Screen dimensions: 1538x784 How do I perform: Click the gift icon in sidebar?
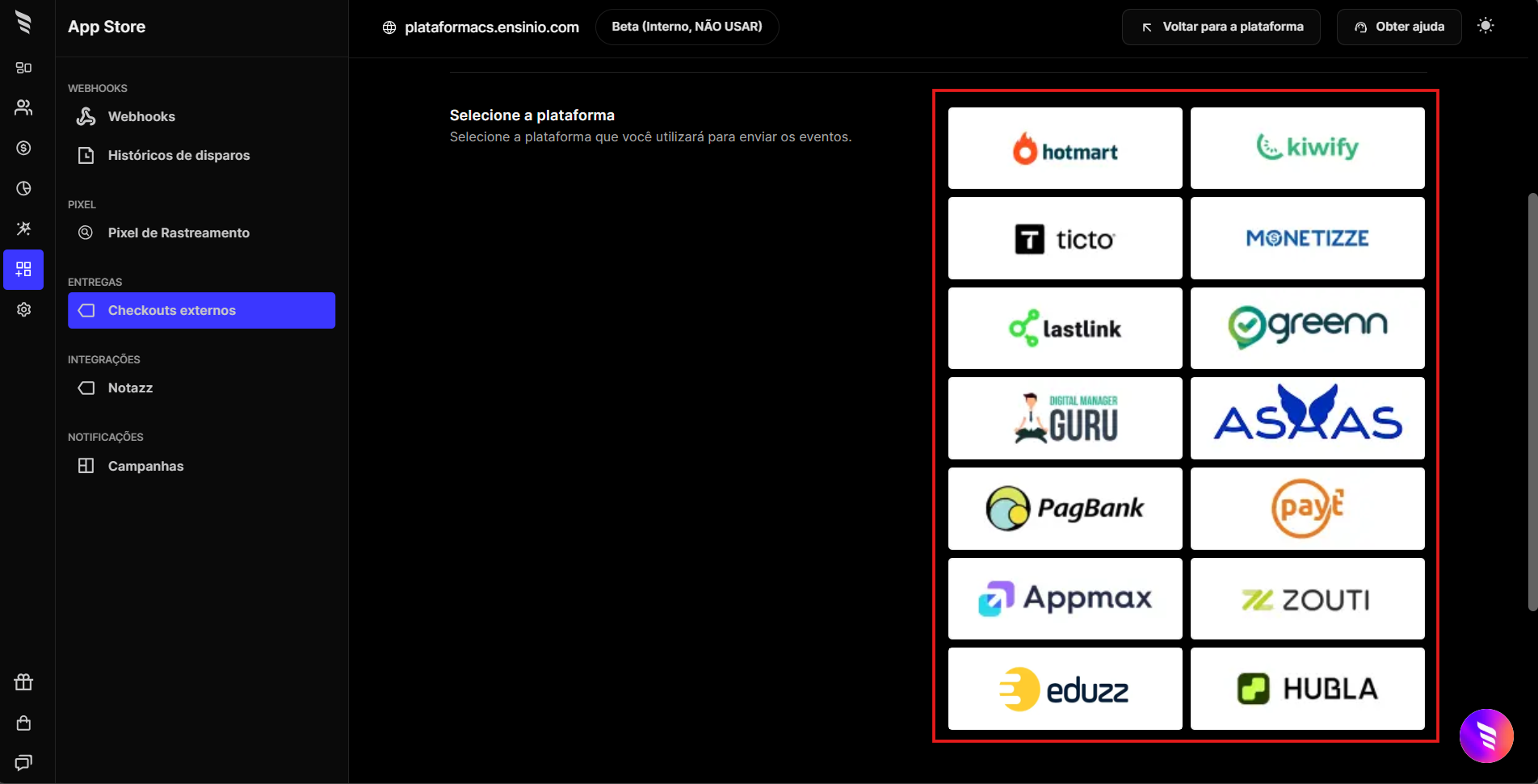tap(23, 682)
